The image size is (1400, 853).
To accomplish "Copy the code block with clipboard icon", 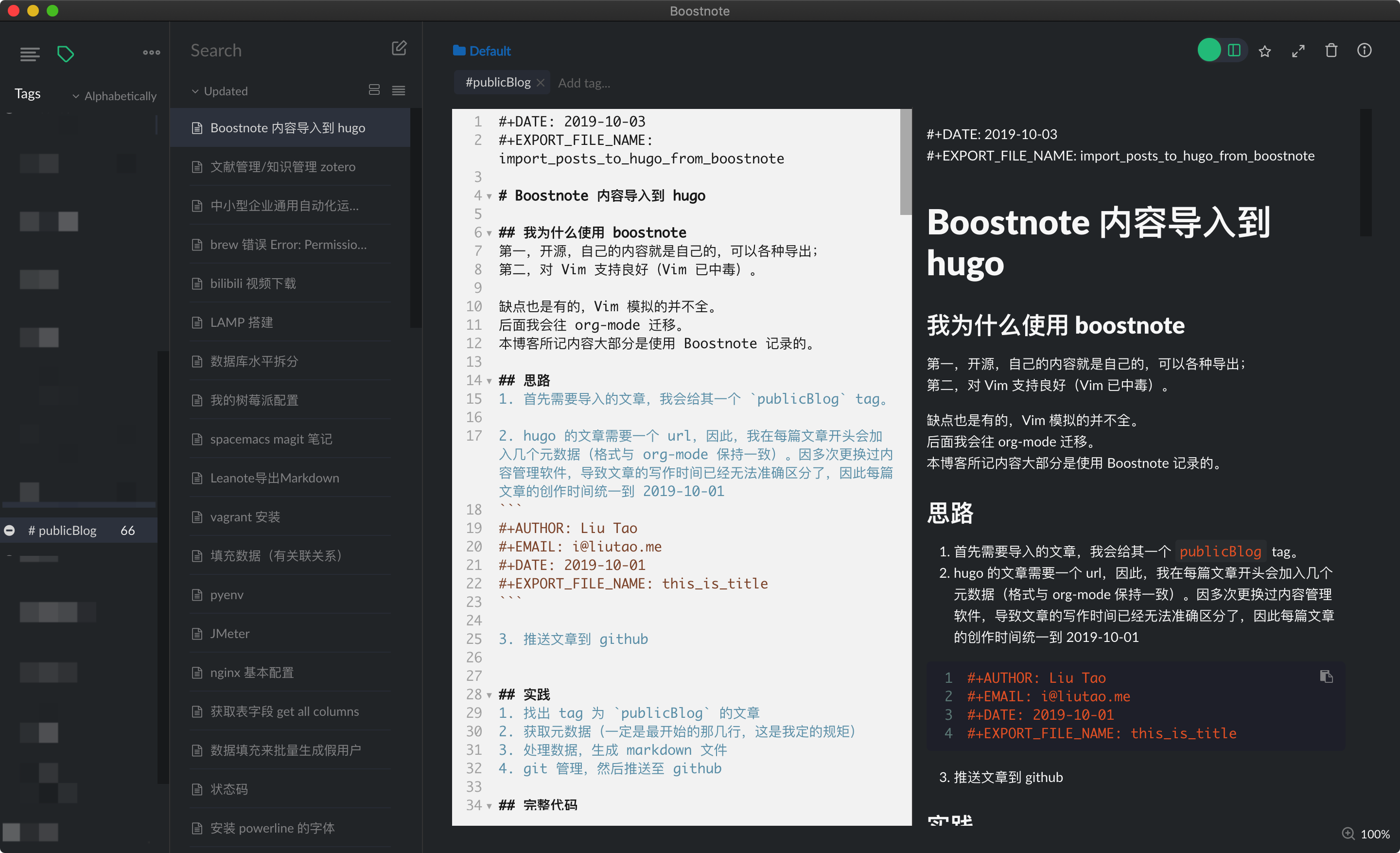I will tap(1326, 676).
